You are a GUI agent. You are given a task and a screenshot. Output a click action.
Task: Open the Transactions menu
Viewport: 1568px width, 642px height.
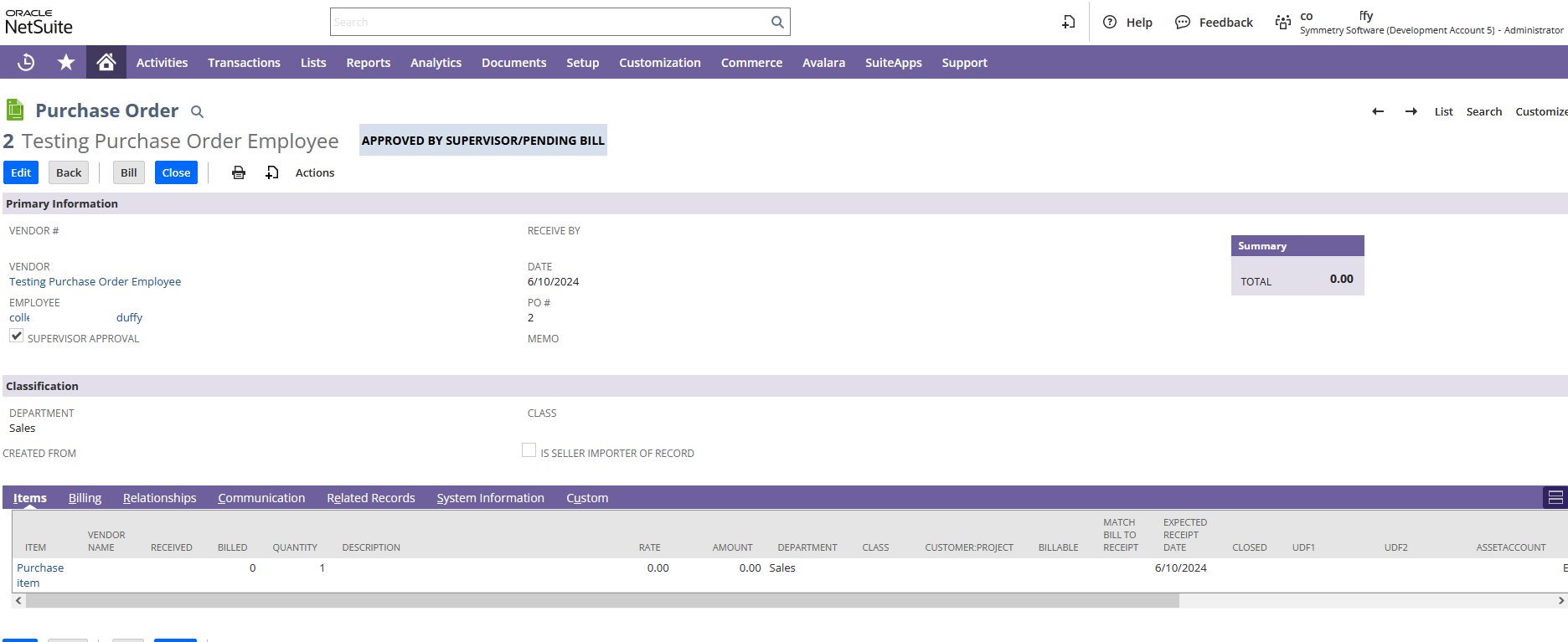tap(244, 62)
